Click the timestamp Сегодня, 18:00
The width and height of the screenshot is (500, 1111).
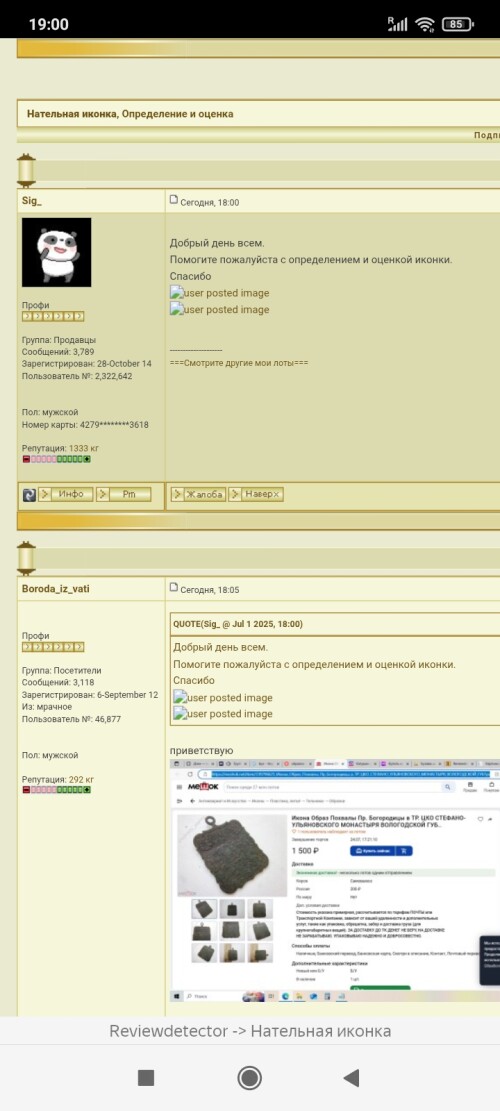[x=210, y=203]
